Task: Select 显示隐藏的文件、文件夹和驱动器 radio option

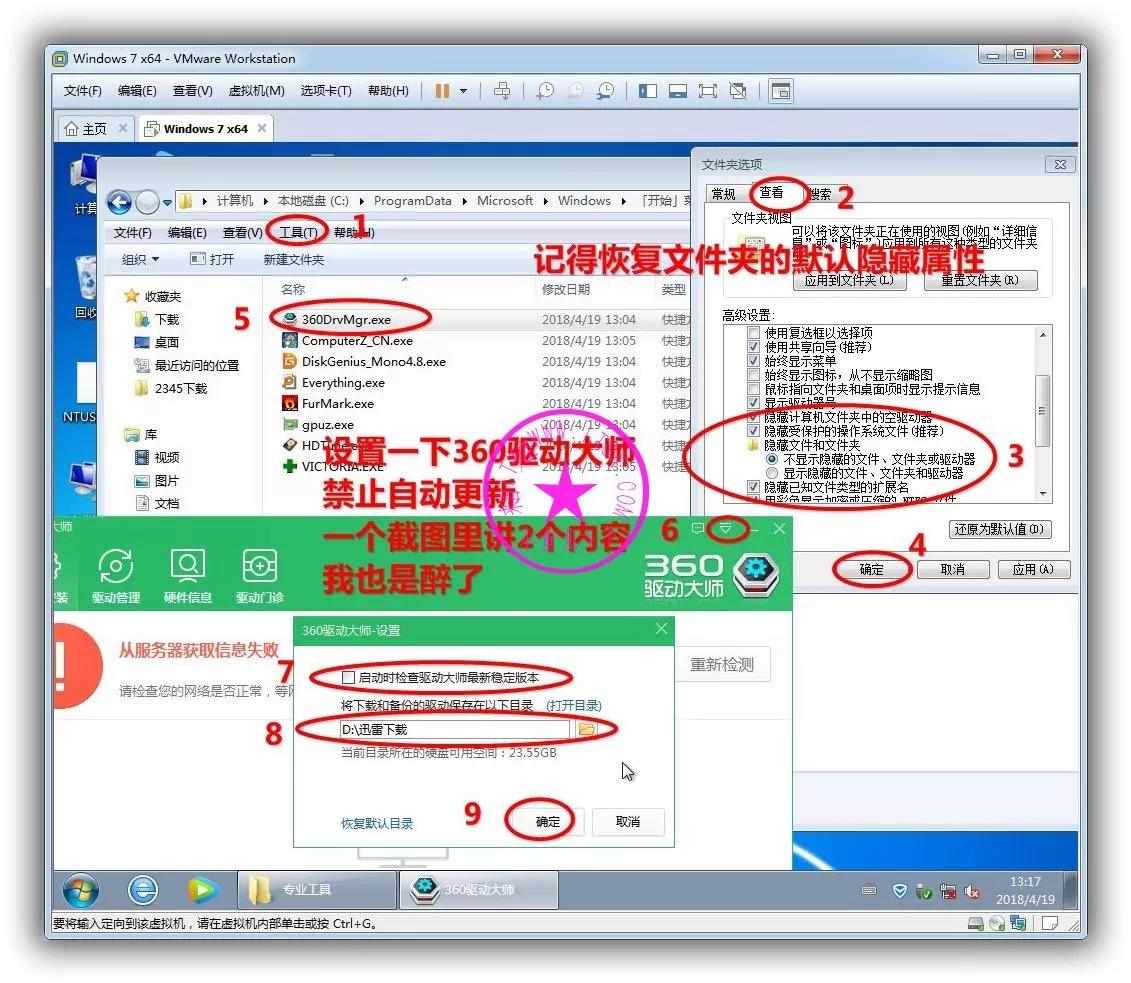Action: 772,473
